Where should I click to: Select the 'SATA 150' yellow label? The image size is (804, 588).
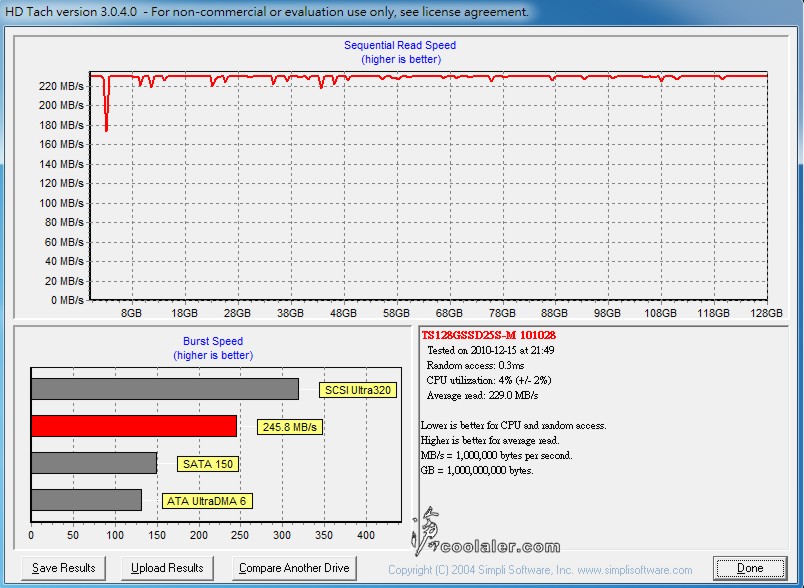click(x=208, y=464)
